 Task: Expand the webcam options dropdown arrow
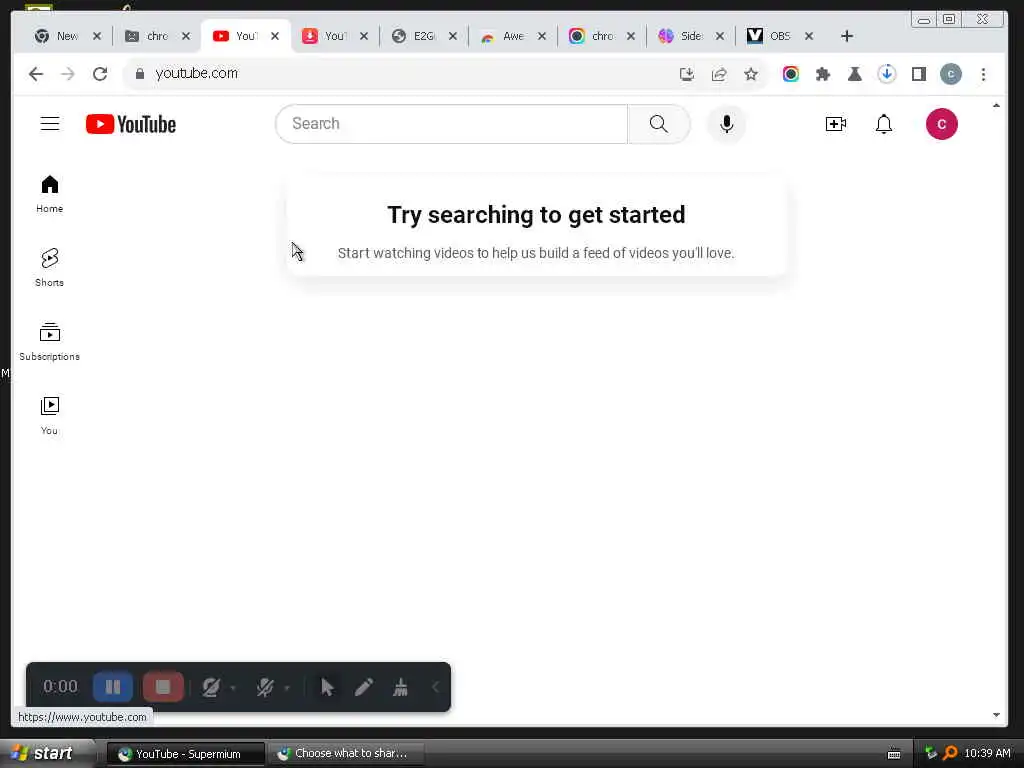(233, 688)
